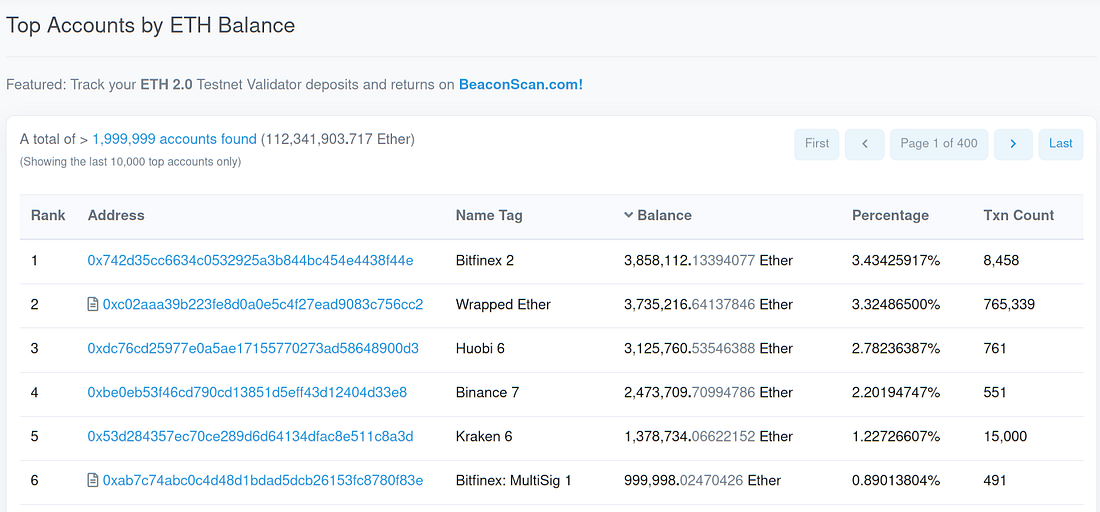Go to next page chevron
The height and width of the screenshot is (512, 1100).
coord(1013,144)
